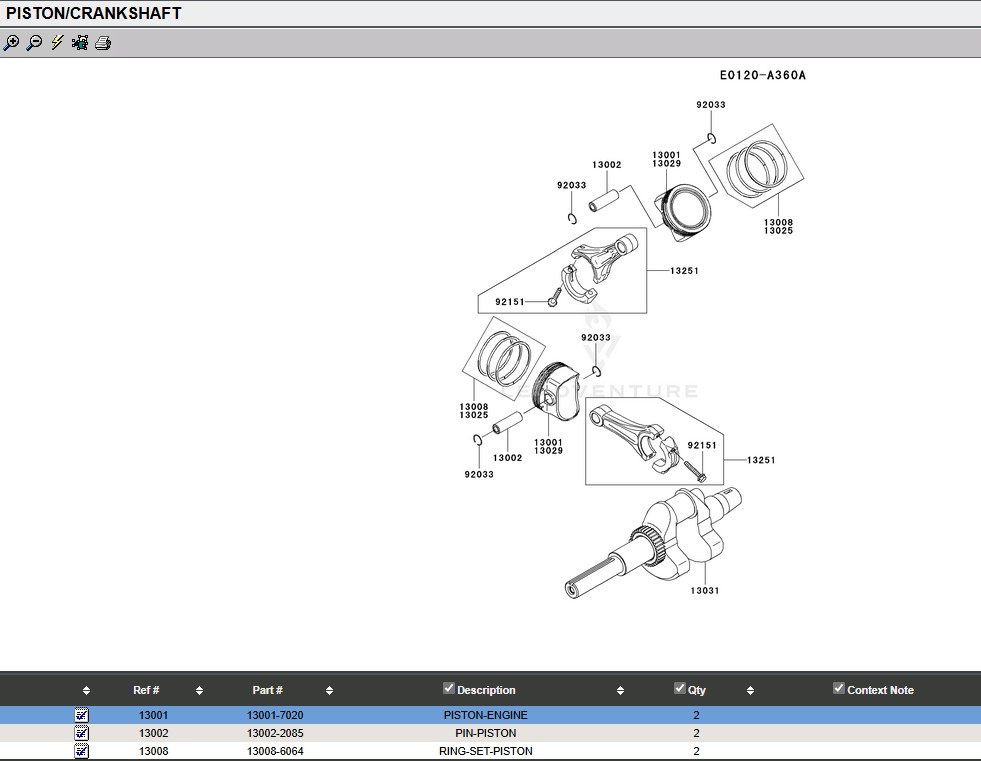The width and height of the screenshot is (981, 761).
Task: Click the sort arrows right of Description
Action: pos(620,690)
